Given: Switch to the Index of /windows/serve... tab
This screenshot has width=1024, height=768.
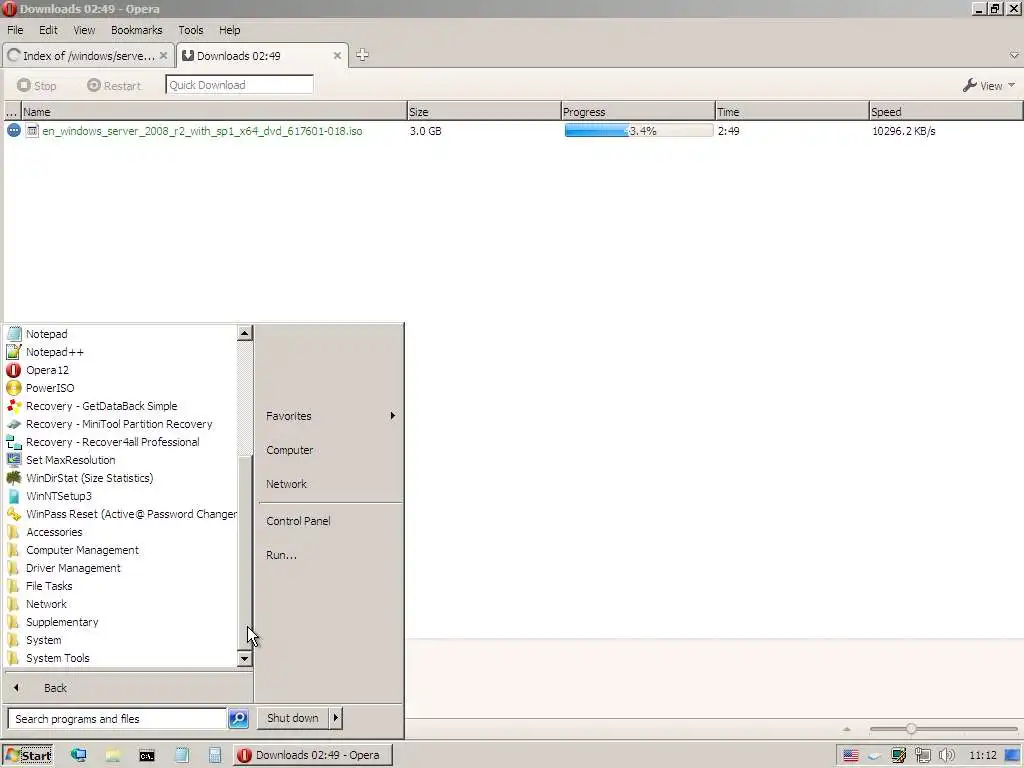Looking at the screenshot, I should [x=88, y=56].
